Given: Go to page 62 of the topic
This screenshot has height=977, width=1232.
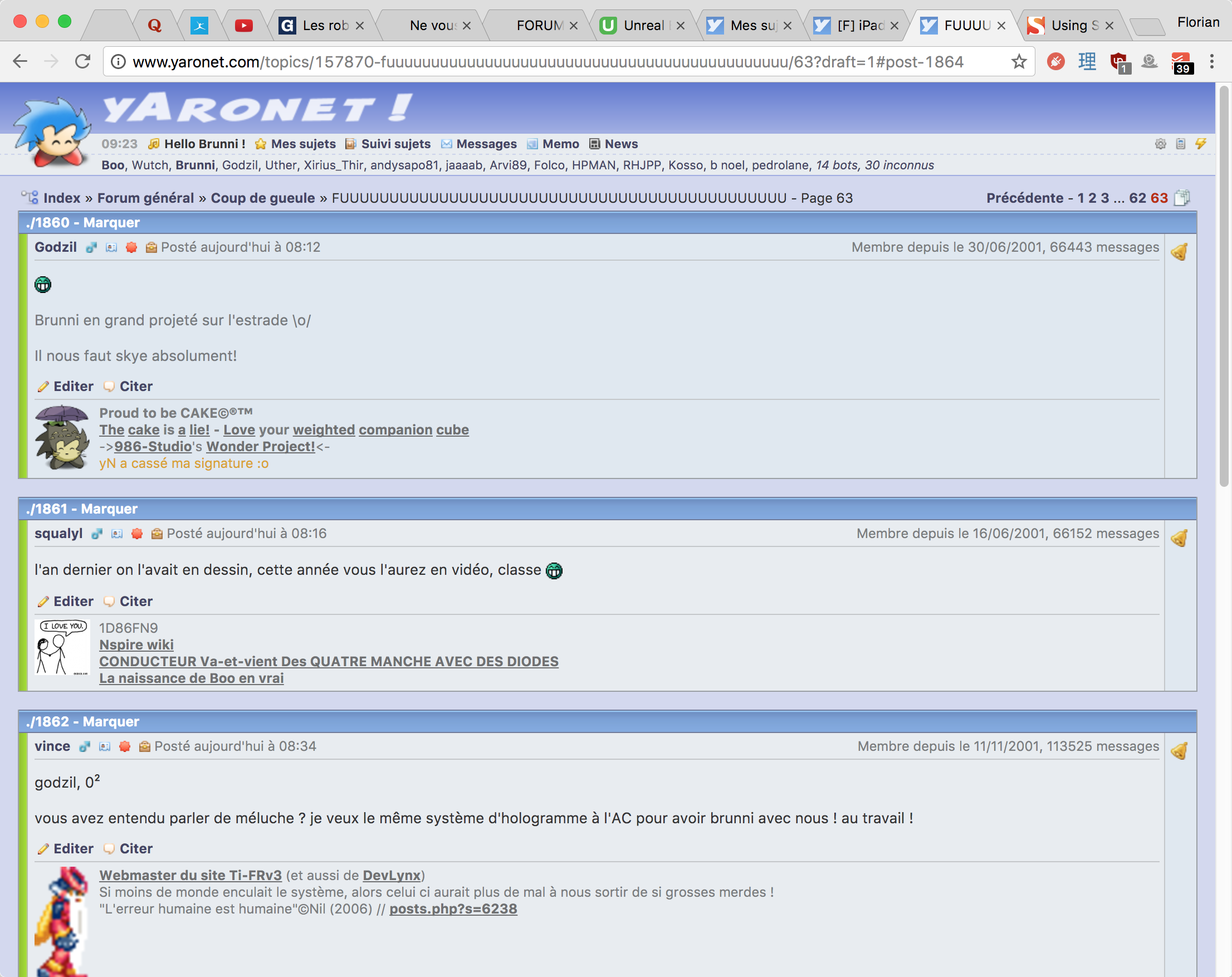Looking at the screenshot, I should (1137, 198).
